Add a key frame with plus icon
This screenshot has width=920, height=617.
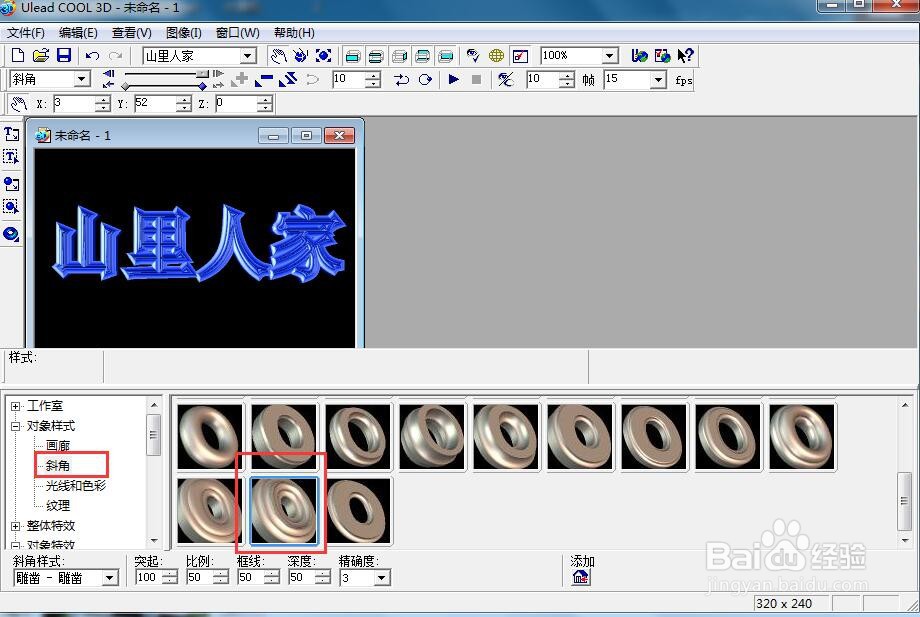pos(239,79)
